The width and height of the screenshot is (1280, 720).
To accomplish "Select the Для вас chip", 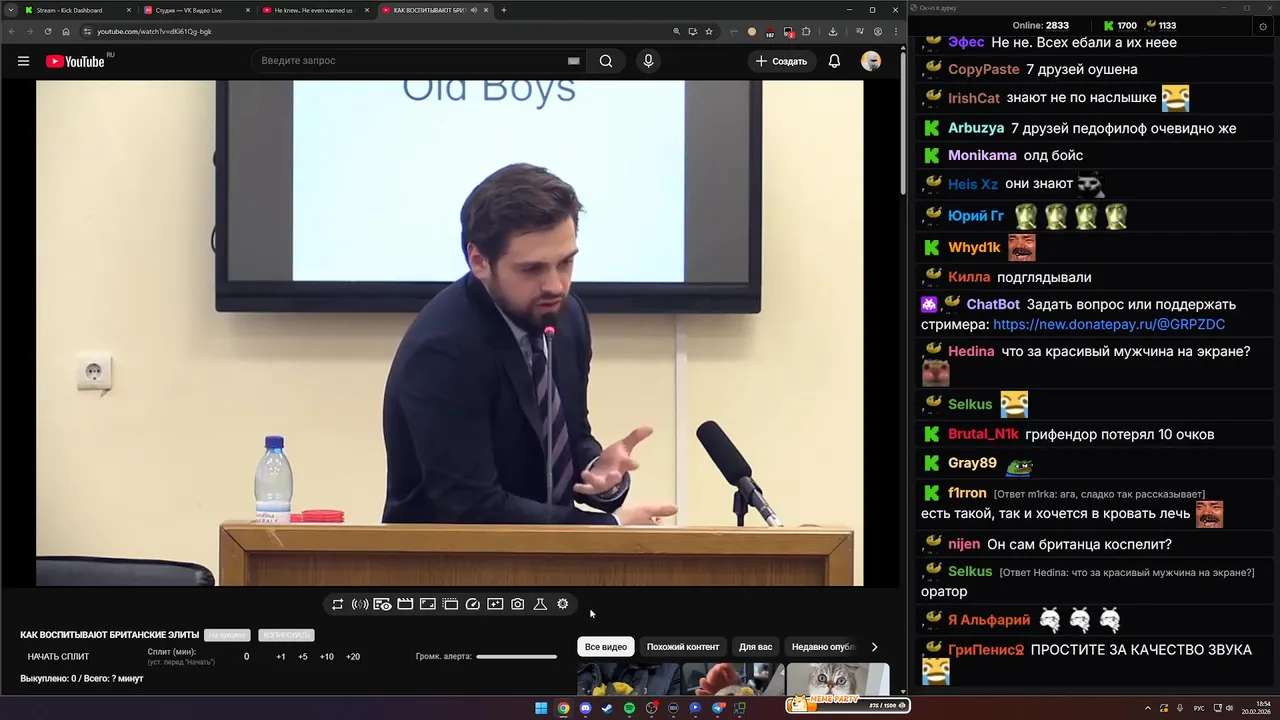I will [x=755, y=647].
